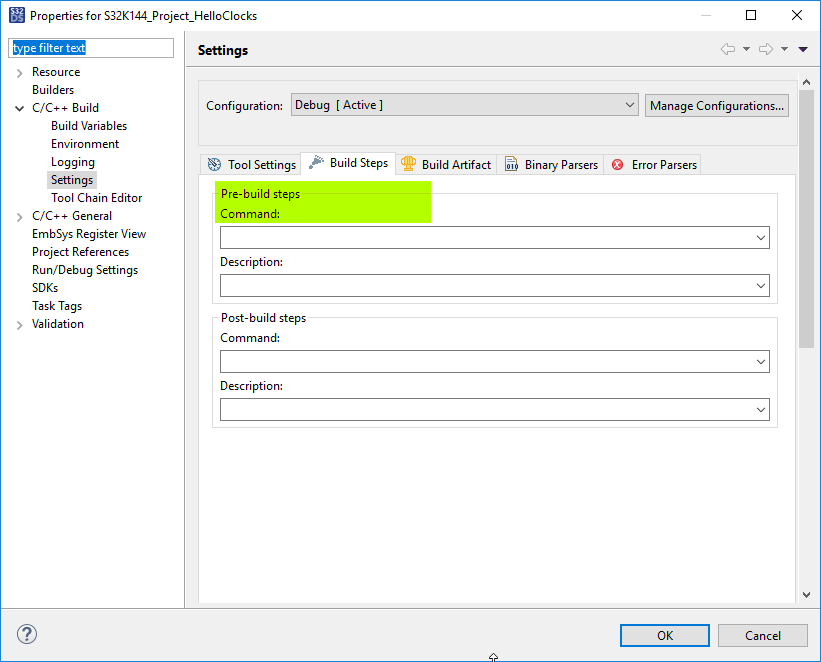Image resolution: width=821 pixels, height=662 pixels.
Task: Click the Binary Parsers tab icon
Action: [x=511, y=165]
